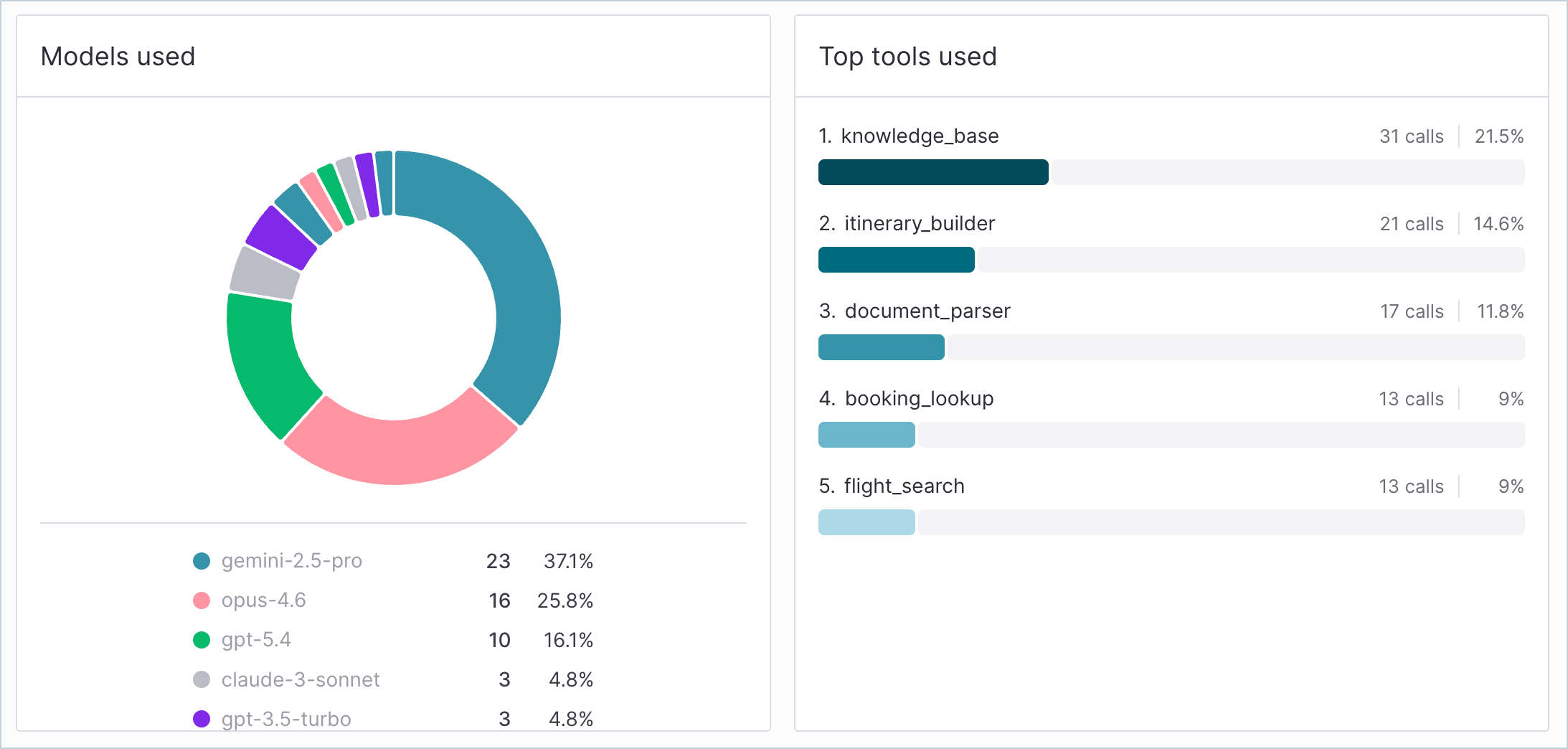Click the gpt-5.4 green legend dot
Screen dimensions: 1568x749
202,640
